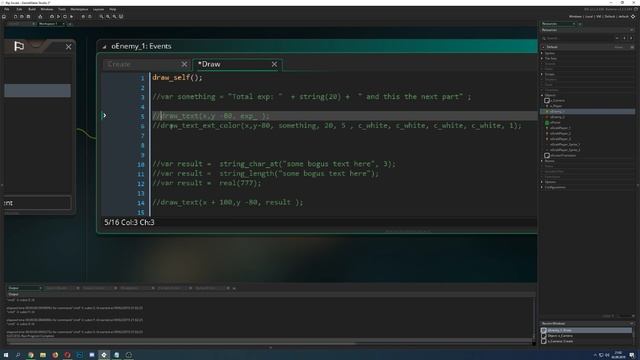This screenshot has height=360, width=640.
Task: Open the Marketplace menu
Action: pyautogui.click(x=79, y=9)
